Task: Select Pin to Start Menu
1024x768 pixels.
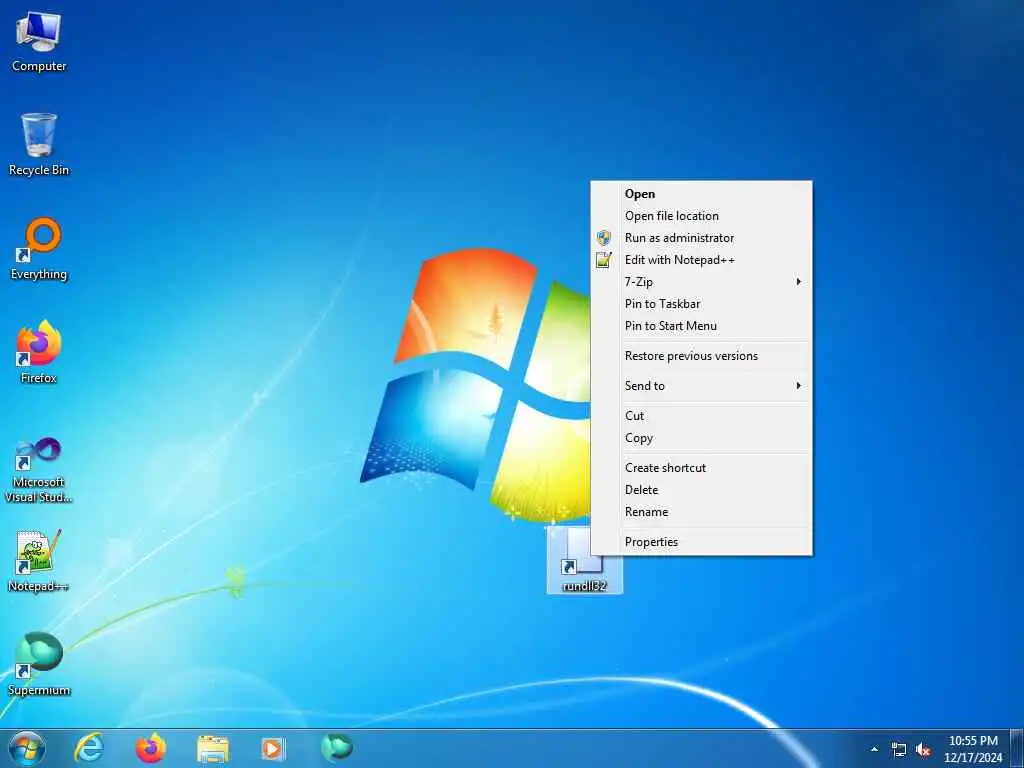Action: [x=702, y=326]
